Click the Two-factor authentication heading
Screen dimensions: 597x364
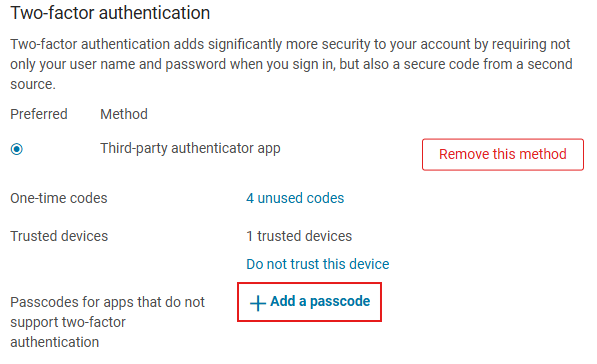110,13
